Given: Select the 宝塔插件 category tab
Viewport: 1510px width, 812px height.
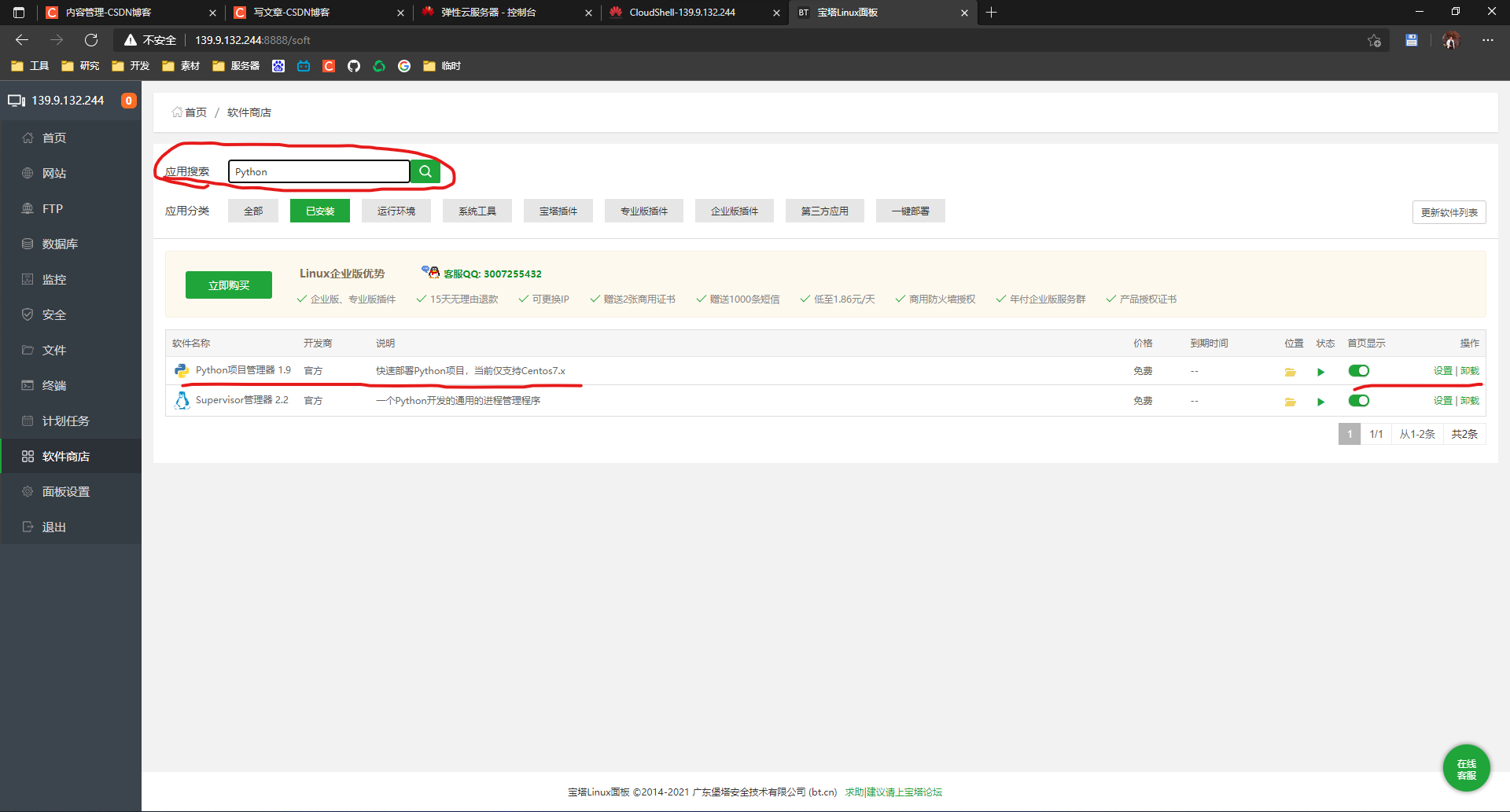Looking at the screenshot, I should point(558,211).
